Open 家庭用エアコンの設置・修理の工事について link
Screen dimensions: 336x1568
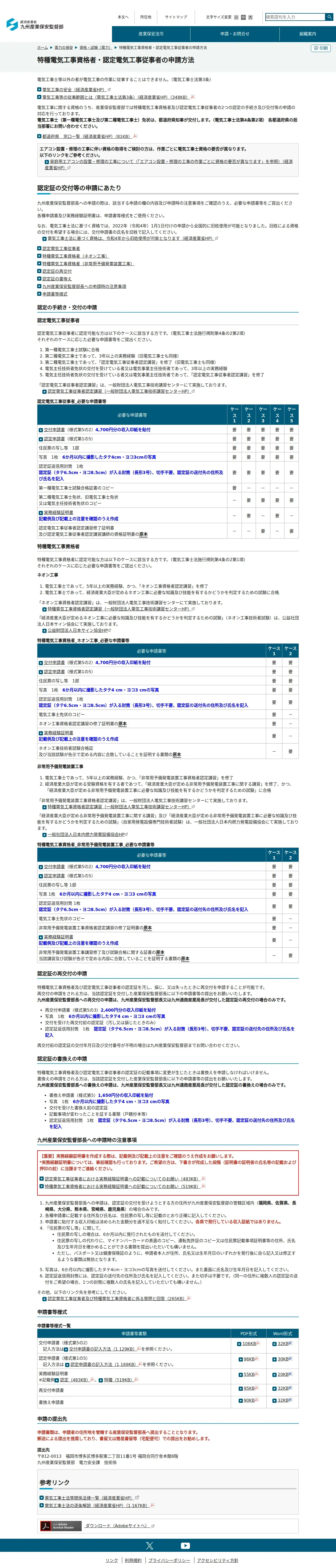(x=168, y=164)
